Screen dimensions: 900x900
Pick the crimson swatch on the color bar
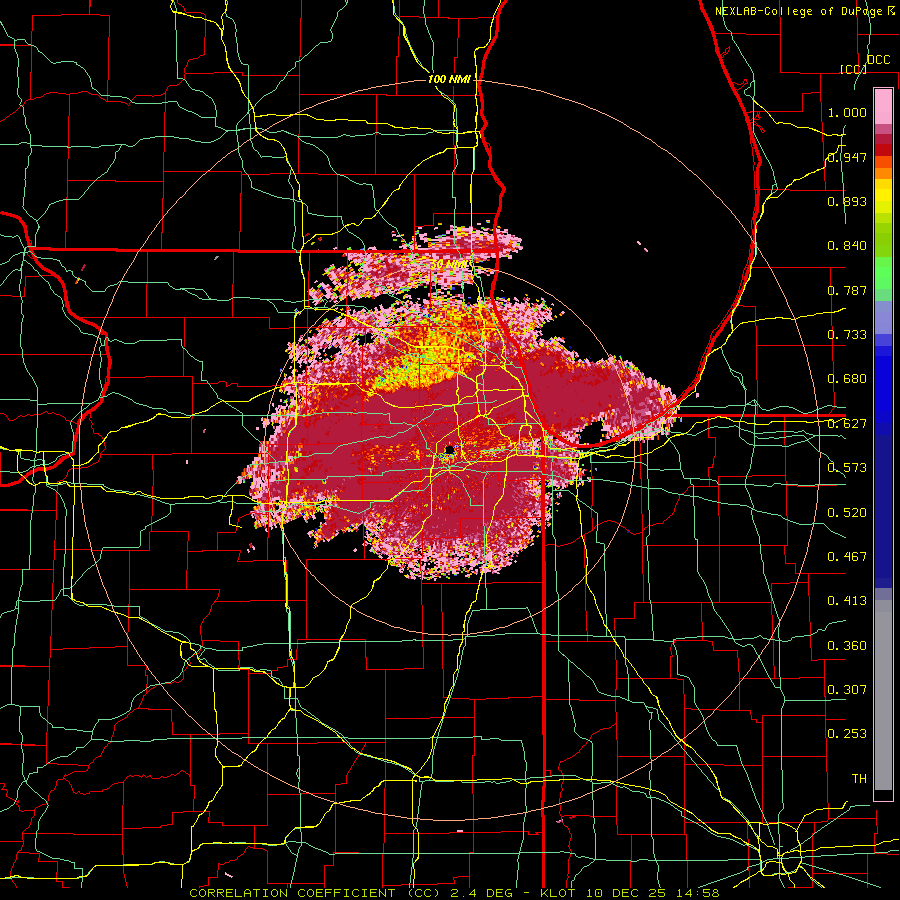click(883, 139)
